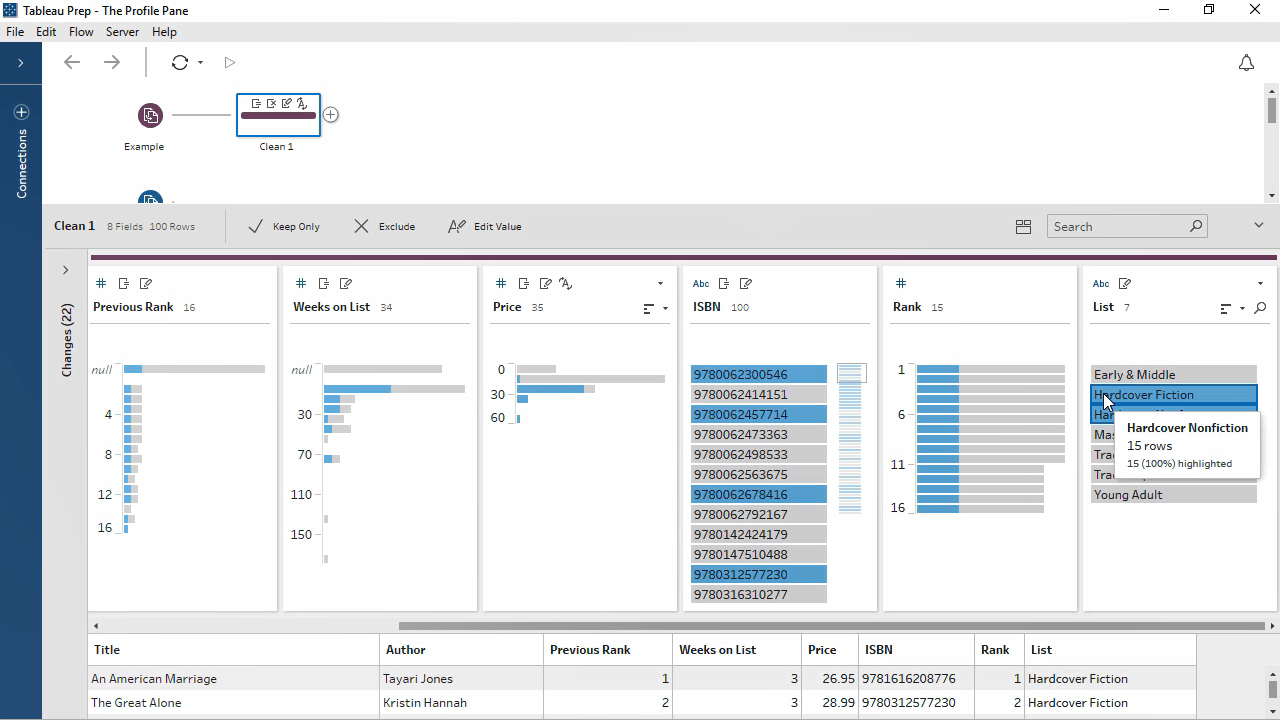The image size is (1280, 720).
Task: Click the Exclude button
Action: (x=384, y=227)
